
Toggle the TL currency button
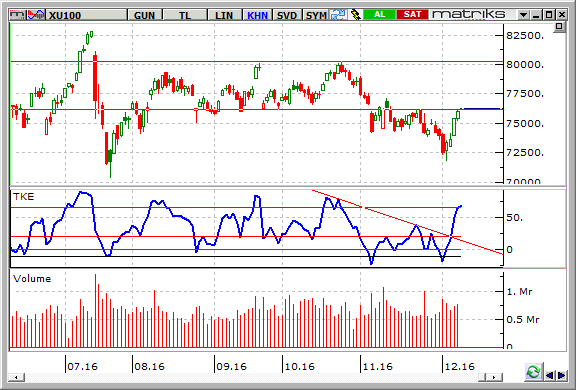[x=185, y=15]
